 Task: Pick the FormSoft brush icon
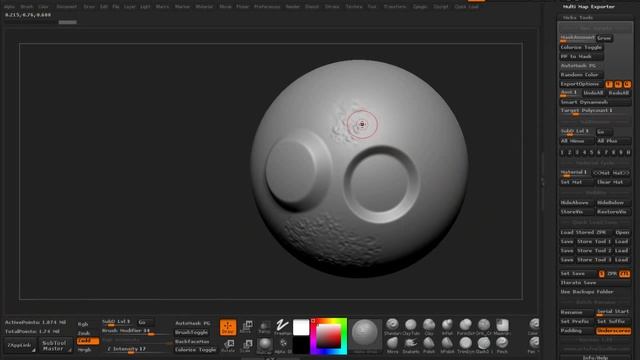click(x=466, y=327)
